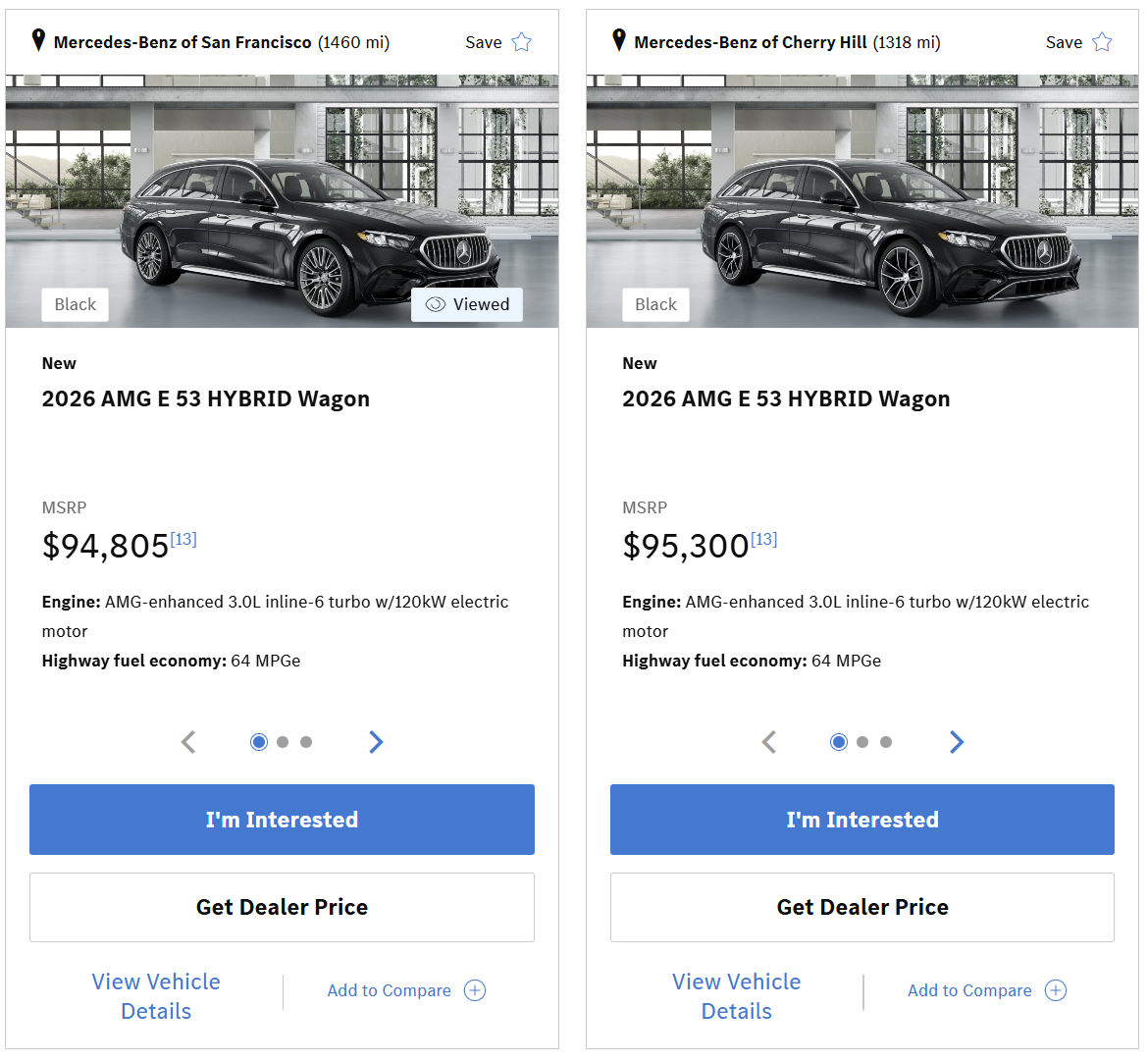This screenshot has width=1148, height=1062.
Task: Go to next slide on San Francisco card
Action: tap(376, 742)
